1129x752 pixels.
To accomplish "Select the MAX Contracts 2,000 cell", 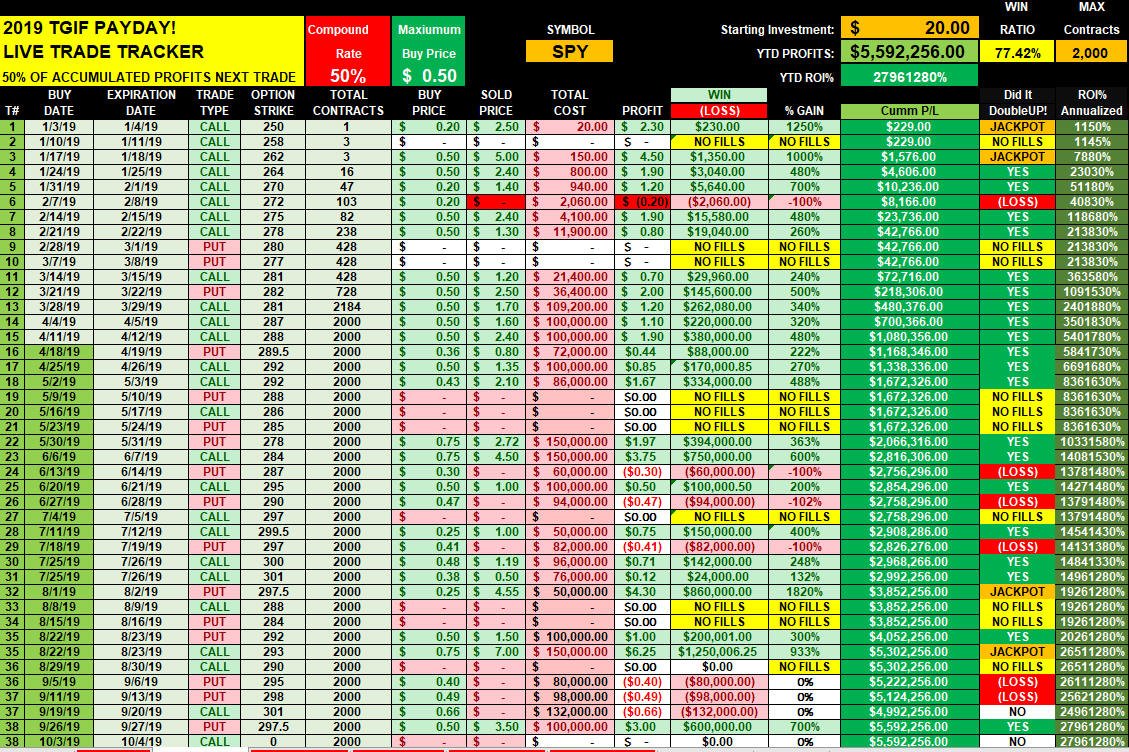I will (x=1090, y=53).
